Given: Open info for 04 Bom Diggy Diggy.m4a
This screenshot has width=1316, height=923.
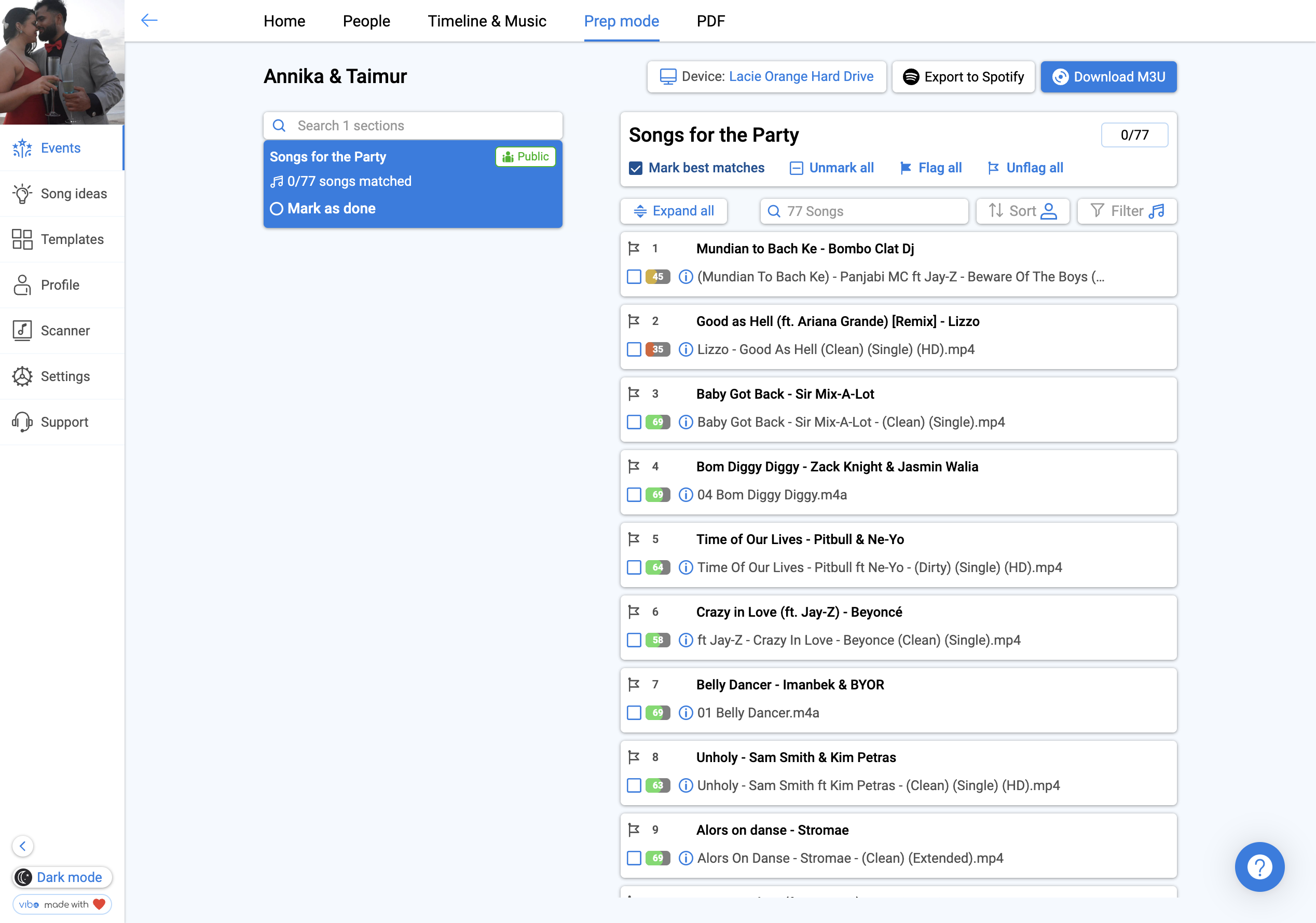Looking at the screenshot, I should tap(686, 495).
